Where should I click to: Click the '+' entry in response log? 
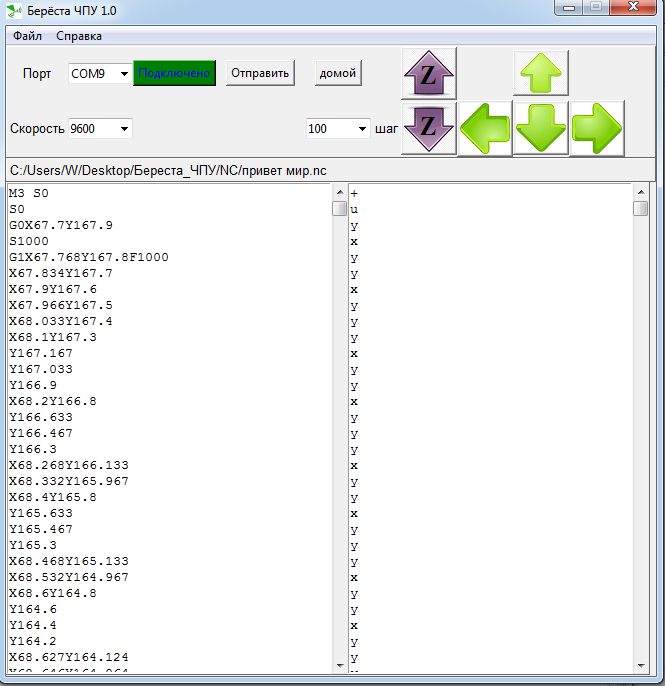coord(354,193)
